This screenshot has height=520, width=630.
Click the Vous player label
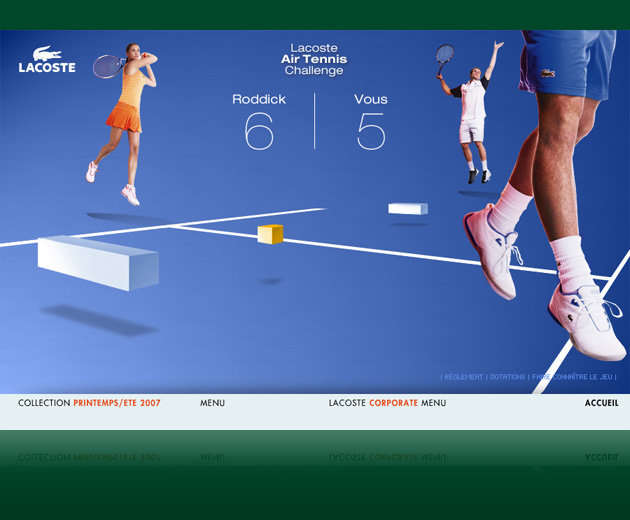371,99
